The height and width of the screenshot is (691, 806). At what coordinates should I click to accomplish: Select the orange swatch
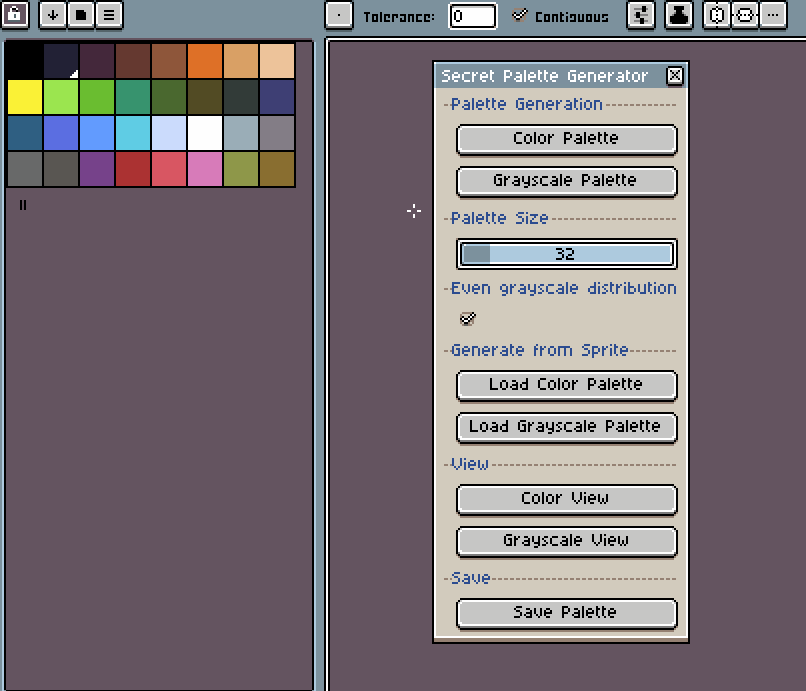[x=205, y=61]
